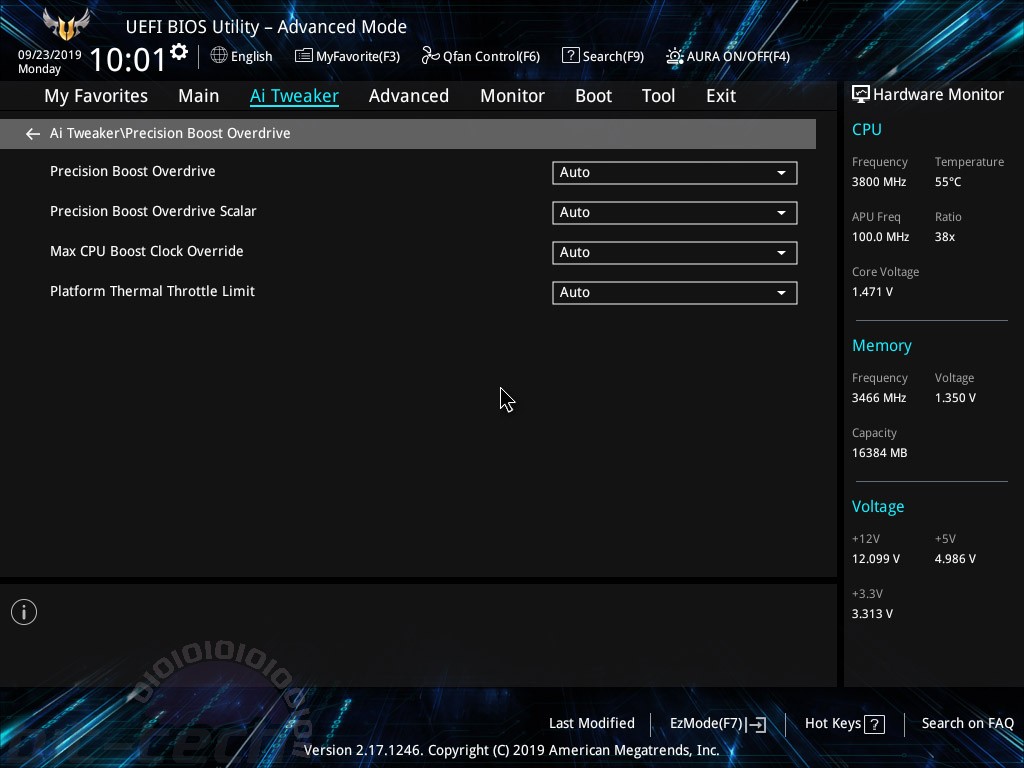Open the Platform Thermal Throttle Limit dropdown
The image size is (1024, 768).
click(675, 293)
